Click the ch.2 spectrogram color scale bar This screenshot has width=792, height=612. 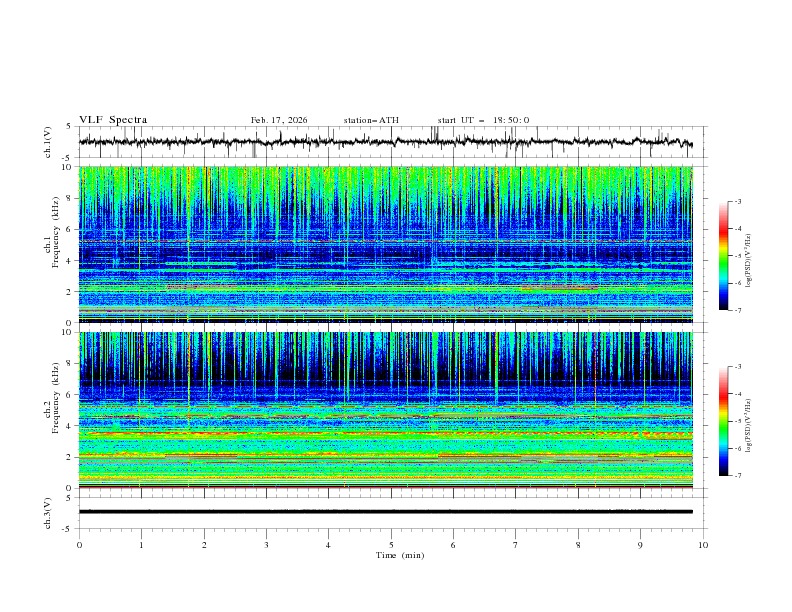[x=723, y=421]
